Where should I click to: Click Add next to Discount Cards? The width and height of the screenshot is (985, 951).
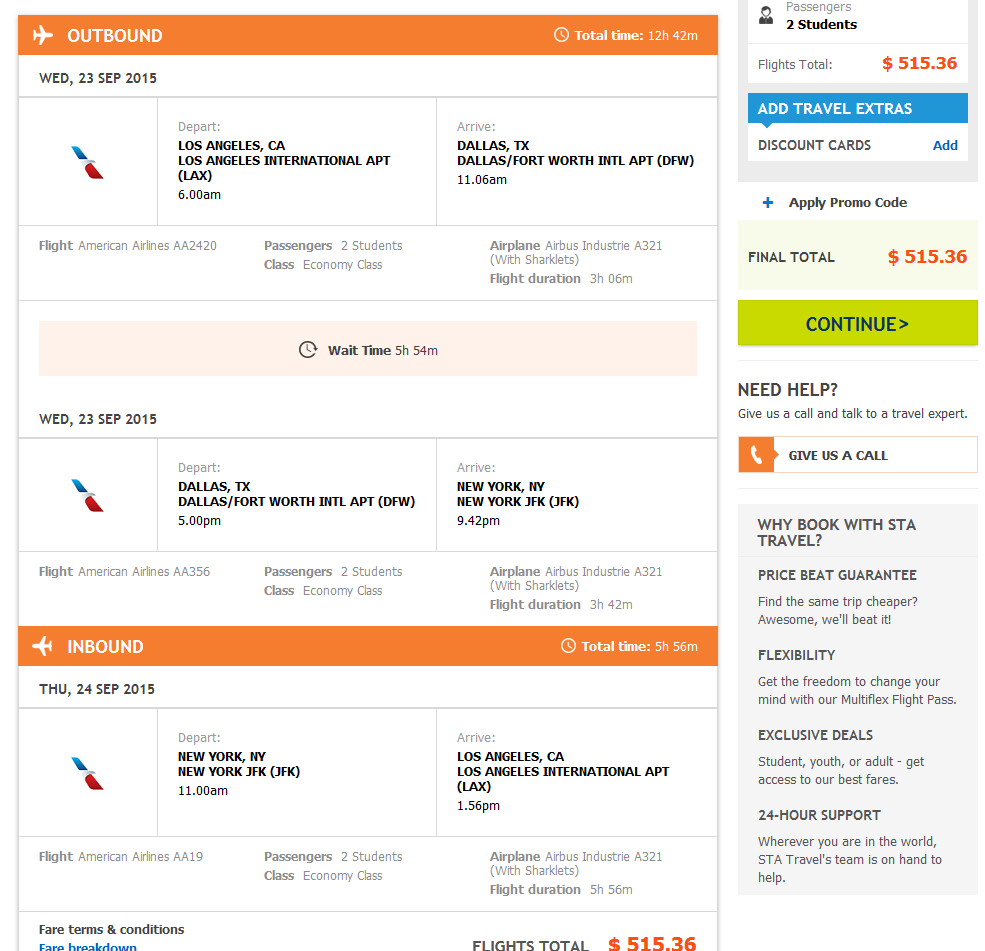945,145
